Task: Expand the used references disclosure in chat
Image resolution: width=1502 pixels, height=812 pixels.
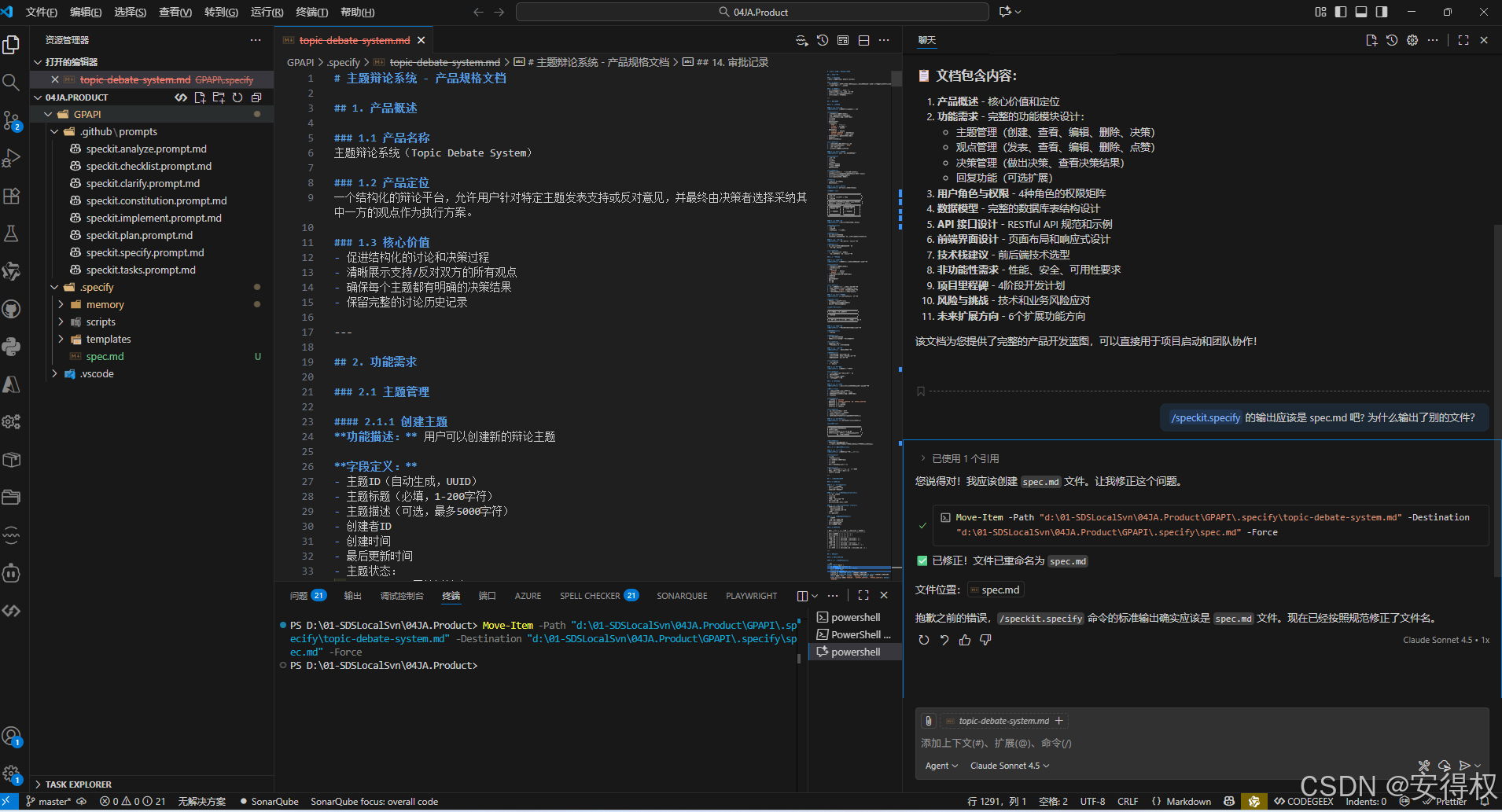Action: click(959, 458)
